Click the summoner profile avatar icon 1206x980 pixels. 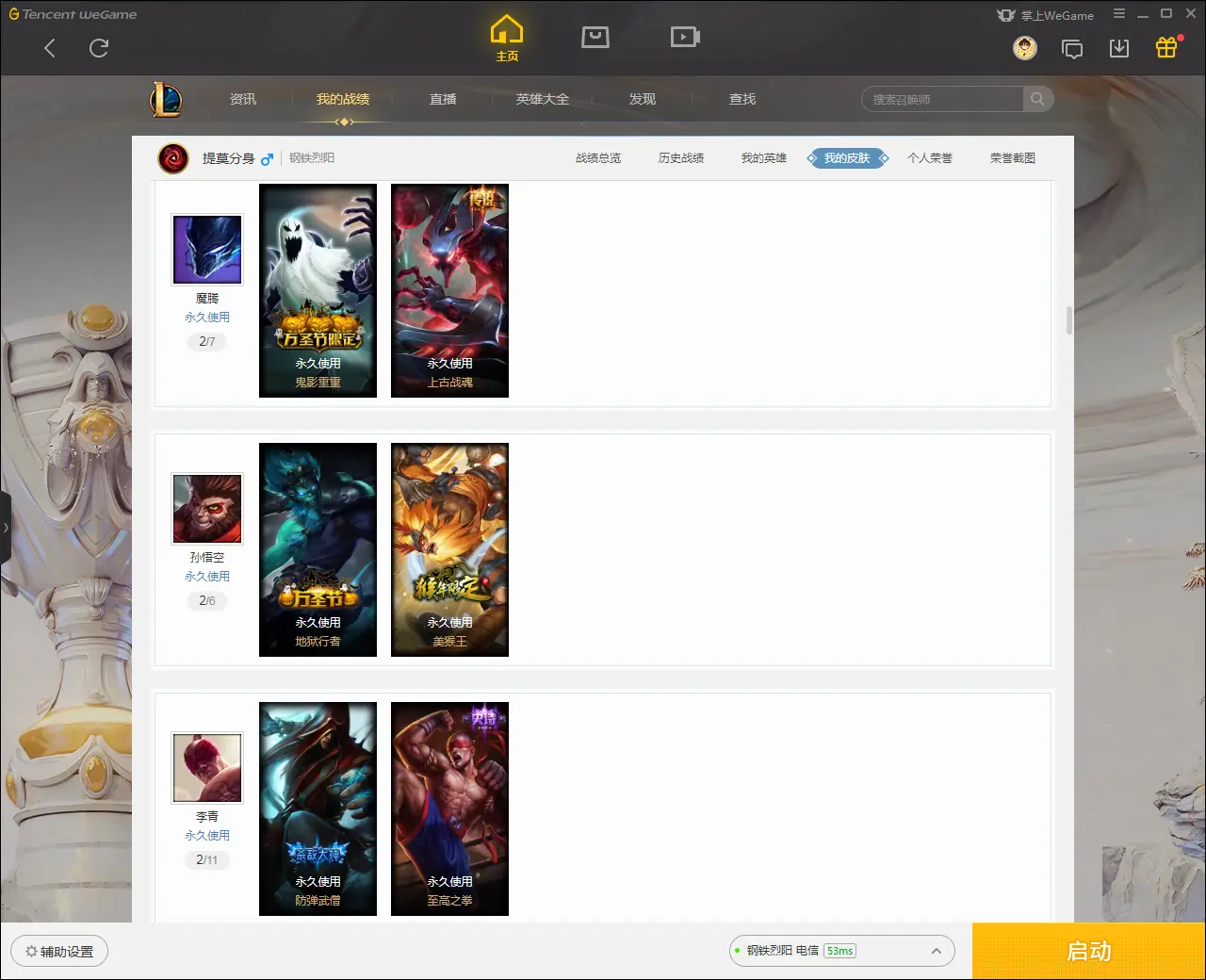(173, 158)
